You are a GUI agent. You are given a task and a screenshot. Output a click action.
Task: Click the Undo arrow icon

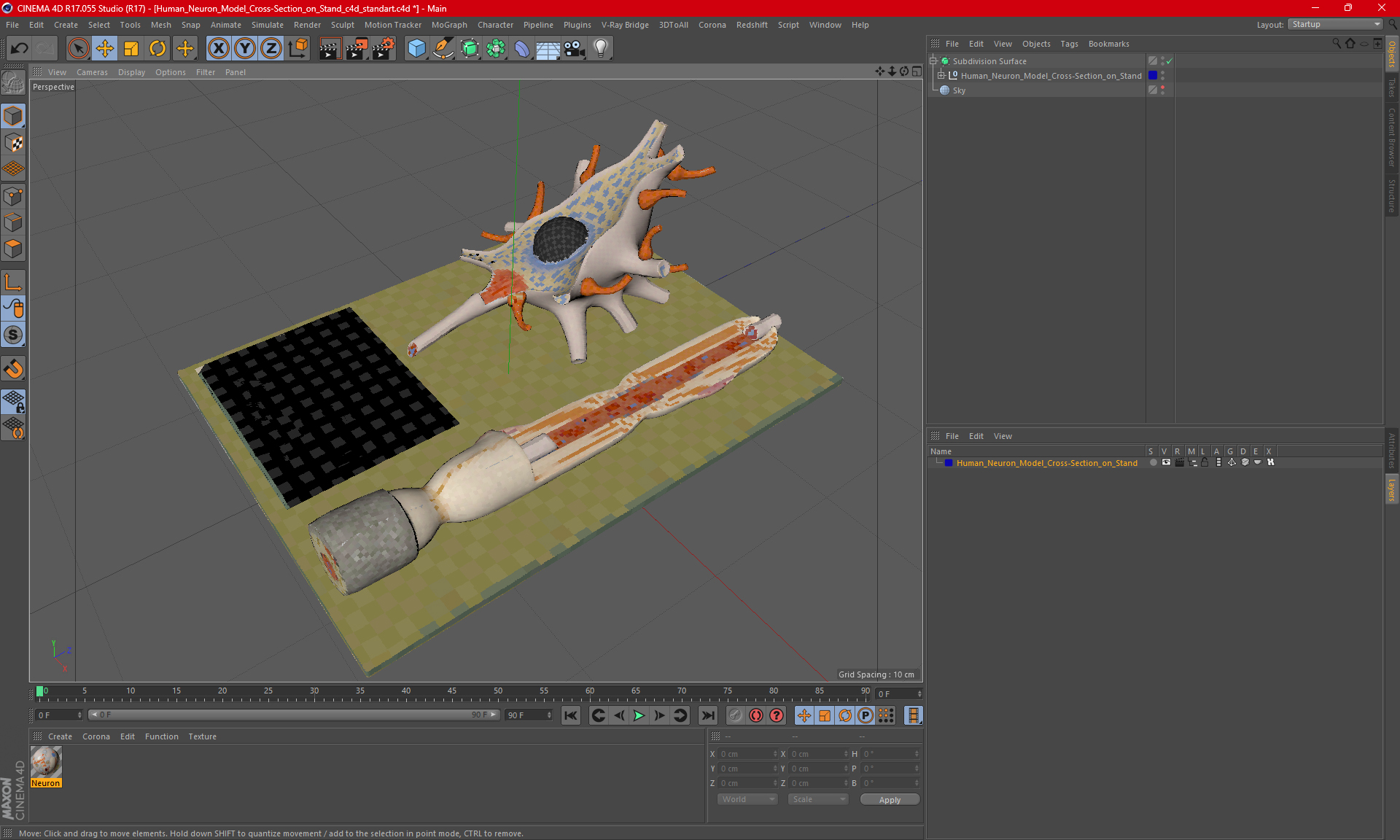point(20,49)
